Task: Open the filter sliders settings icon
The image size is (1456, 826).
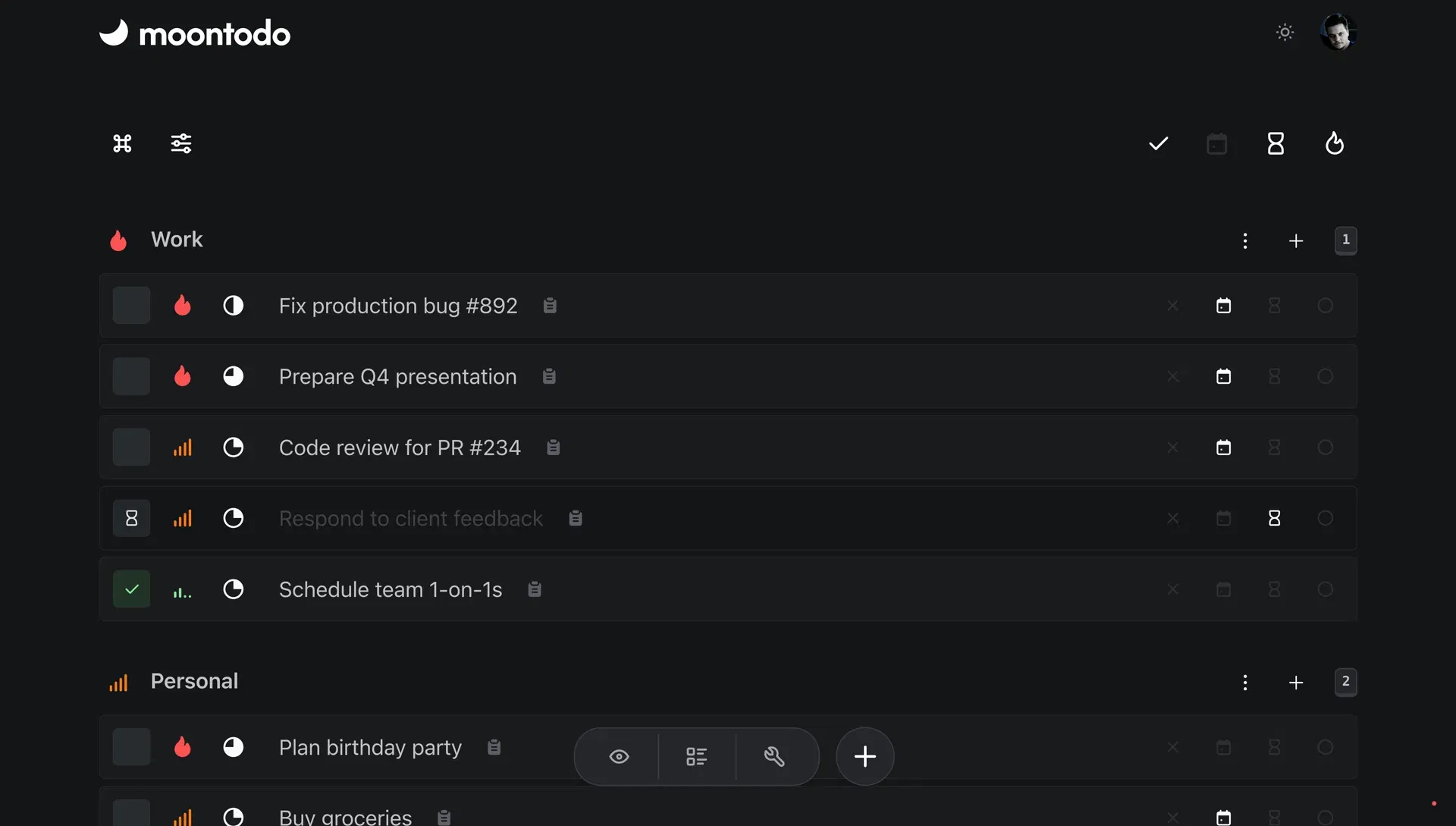Action: [180, 143]
